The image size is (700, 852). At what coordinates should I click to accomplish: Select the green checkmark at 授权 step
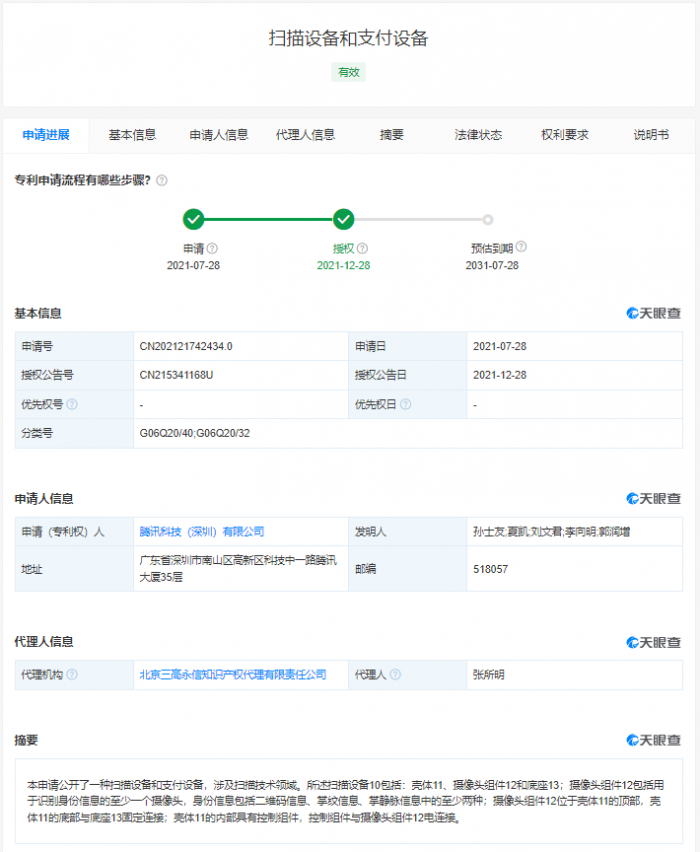(x=343, y=219)
